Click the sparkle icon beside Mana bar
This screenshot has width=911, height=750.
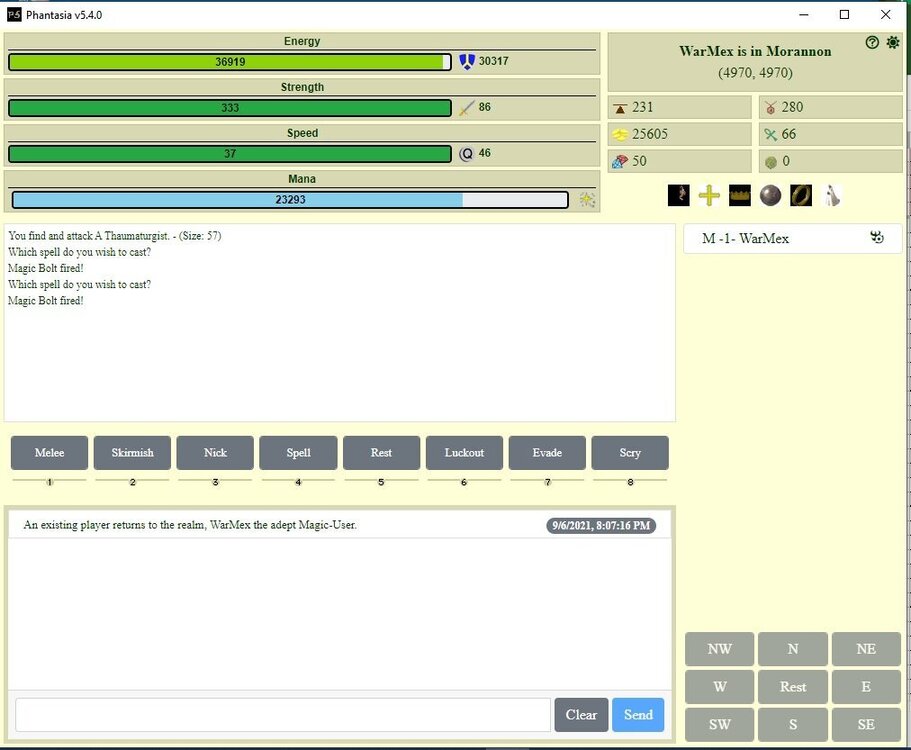click(x=587, y=200)
